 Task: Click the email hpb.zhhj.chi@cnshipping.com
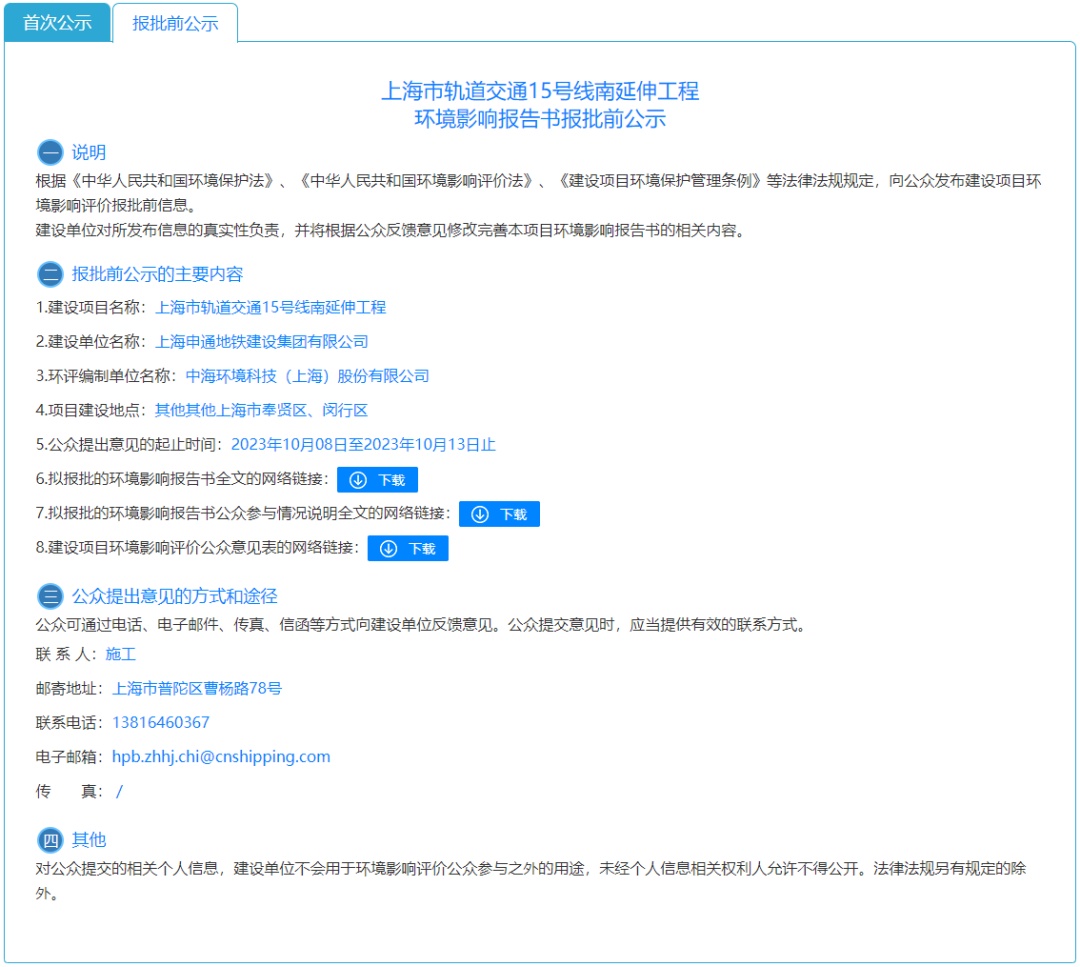tap(221, 757)
